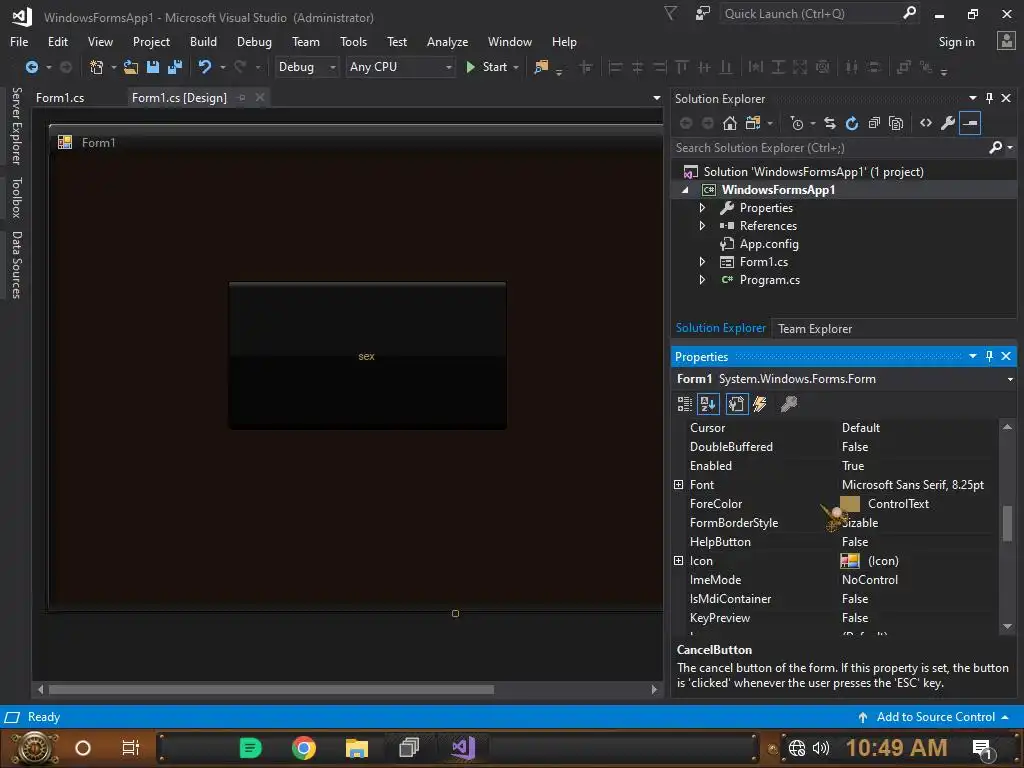Viewport: 1024px width, 768px height.
Task: Toggle the Alphabetical sort in Properties
Action: tap(709, 404)
